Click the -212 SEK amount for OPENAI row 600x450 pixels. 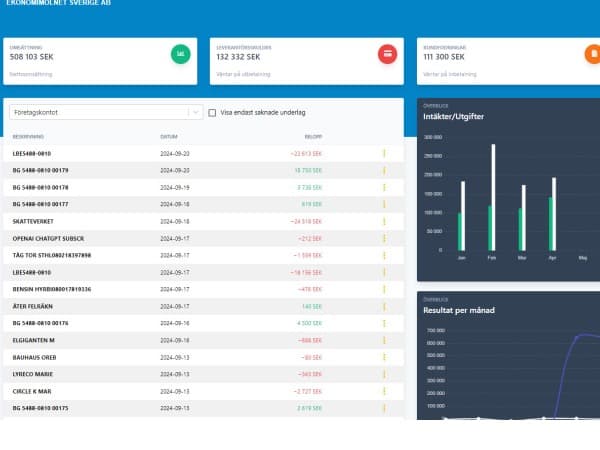(310, 238)
